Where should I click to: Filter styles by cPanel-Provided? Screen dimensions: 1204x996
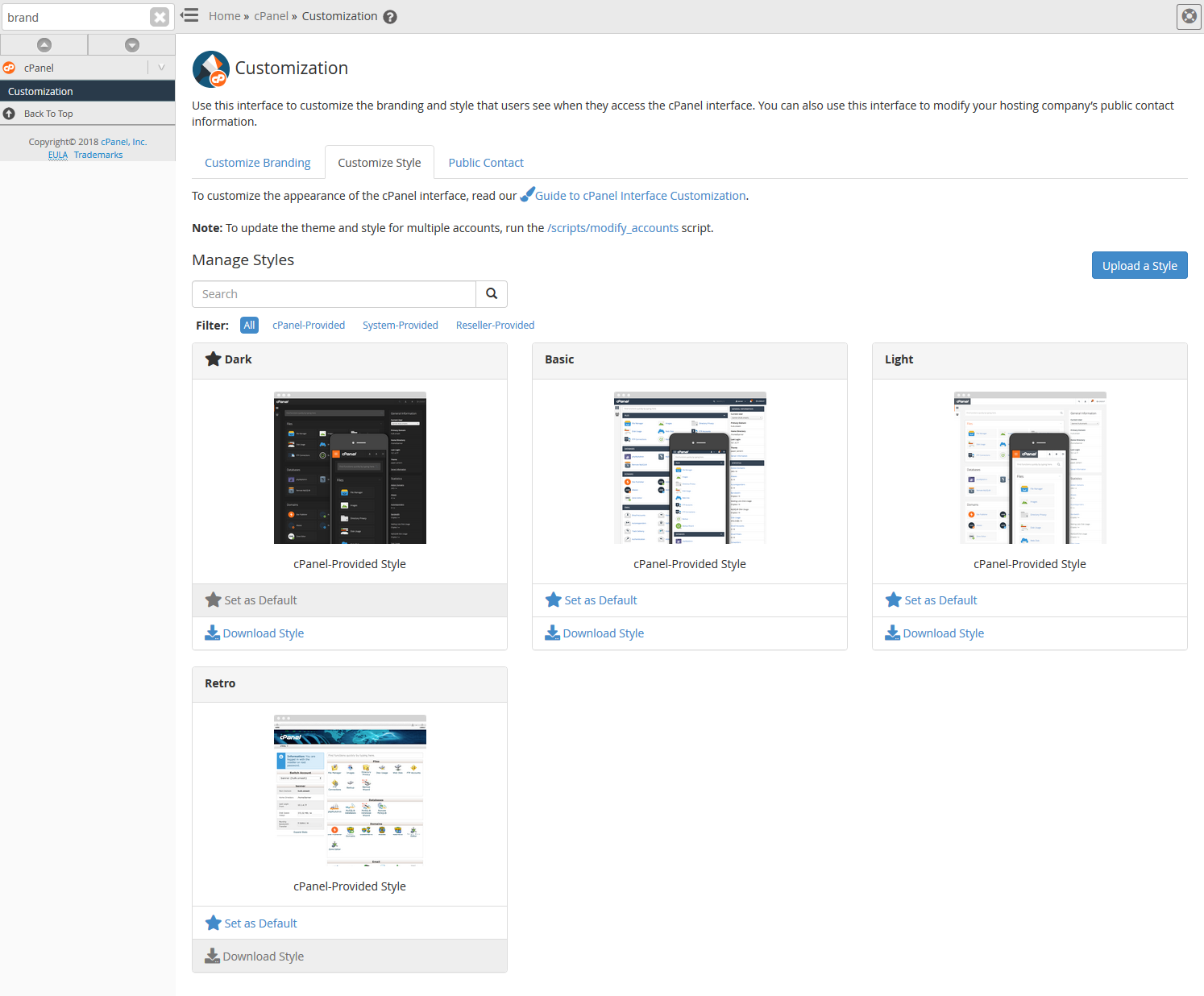(x=309, y=326)
